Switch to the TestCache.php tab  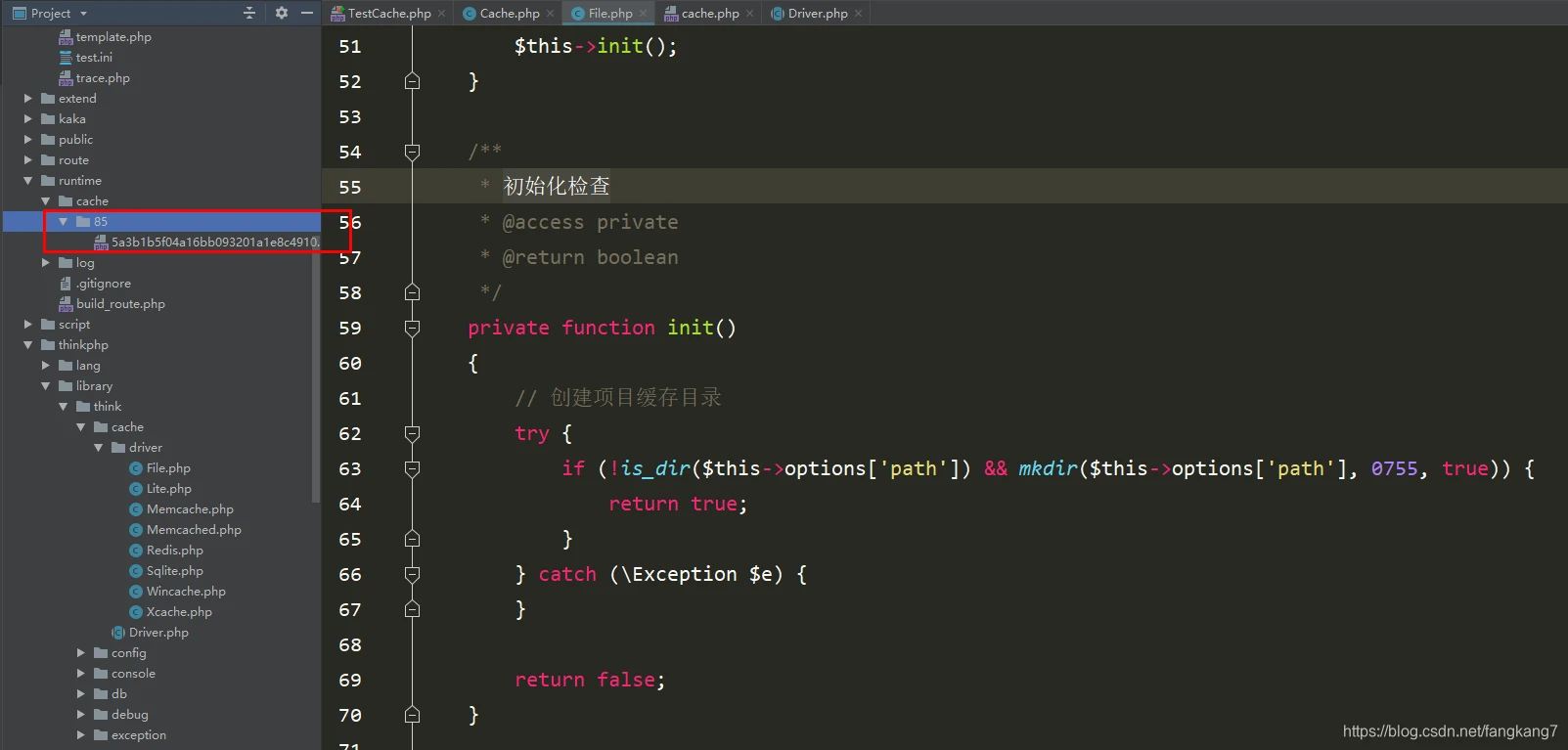pyautogui.click(x=388, y=14)
